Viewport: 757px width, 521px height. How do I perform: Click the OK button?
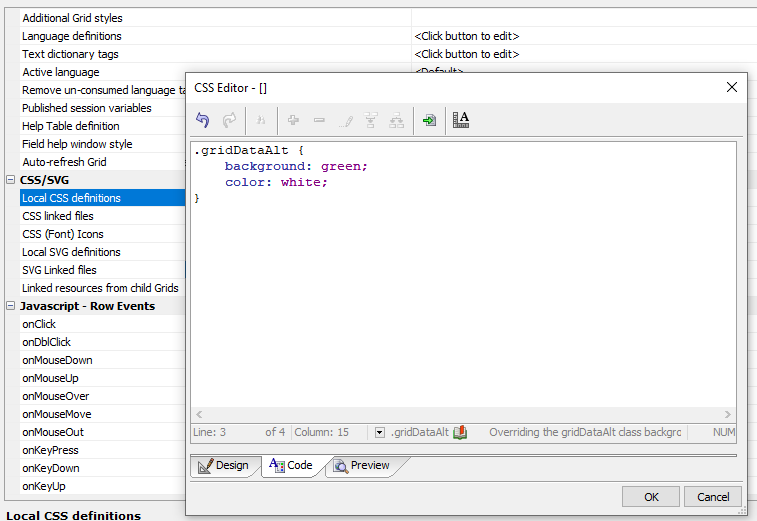point(651,497)
